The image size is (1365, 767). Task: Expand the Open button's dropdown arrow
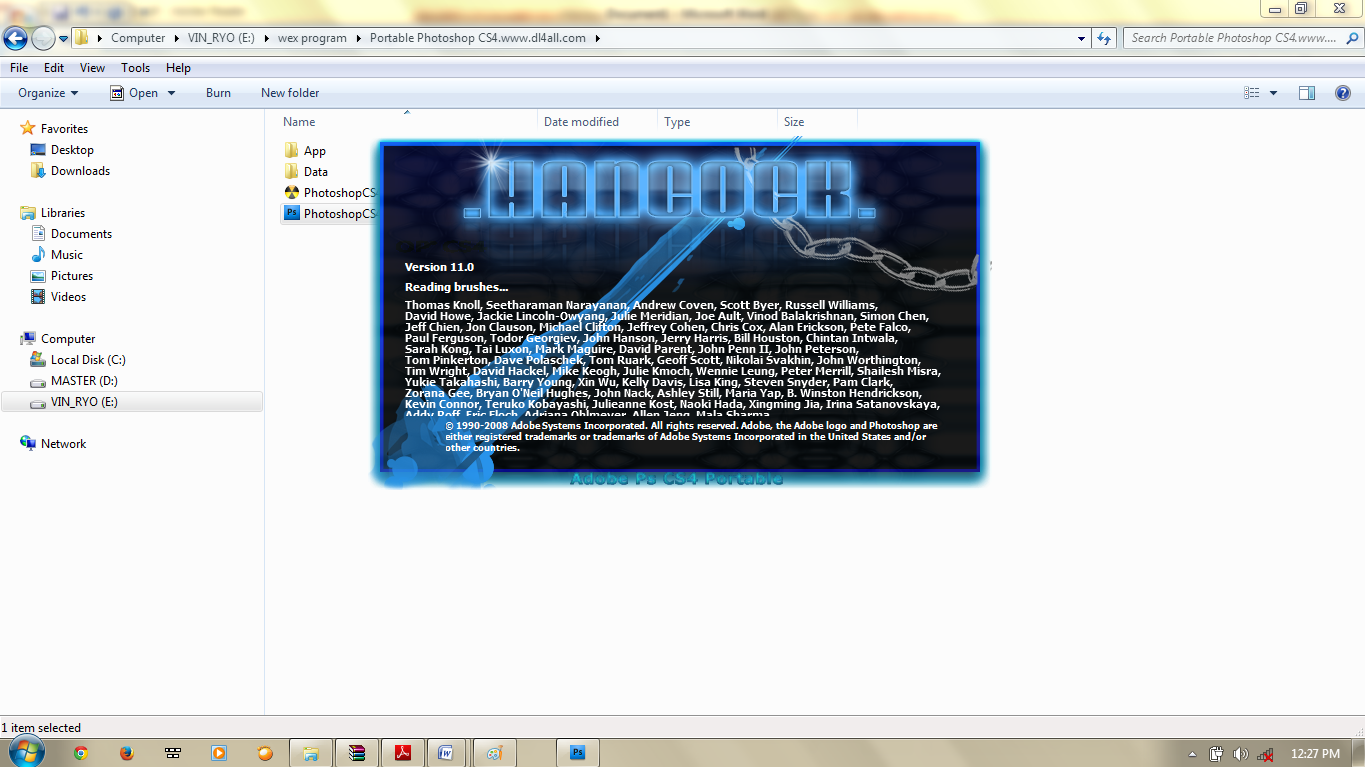(171, 93)
